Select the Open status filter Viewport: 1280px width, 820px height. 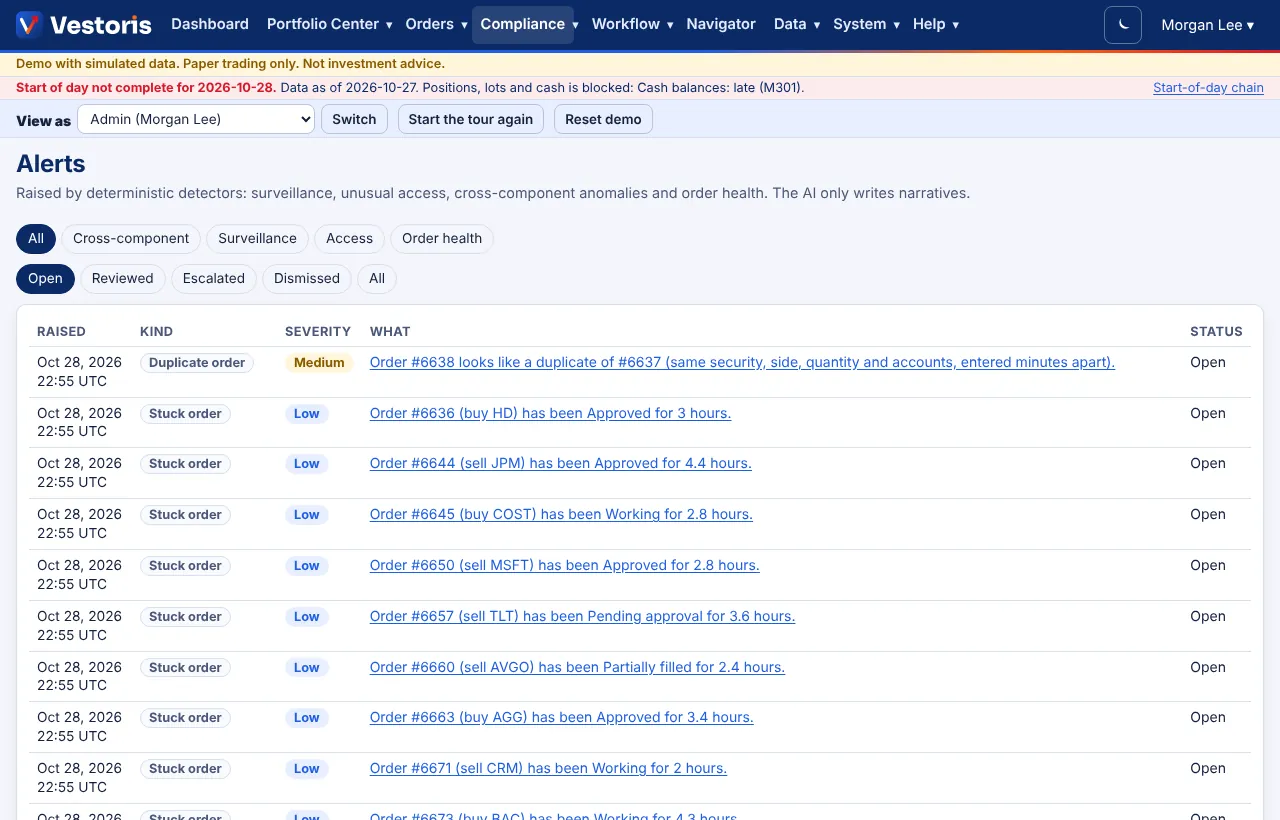[x=45, y=278]
